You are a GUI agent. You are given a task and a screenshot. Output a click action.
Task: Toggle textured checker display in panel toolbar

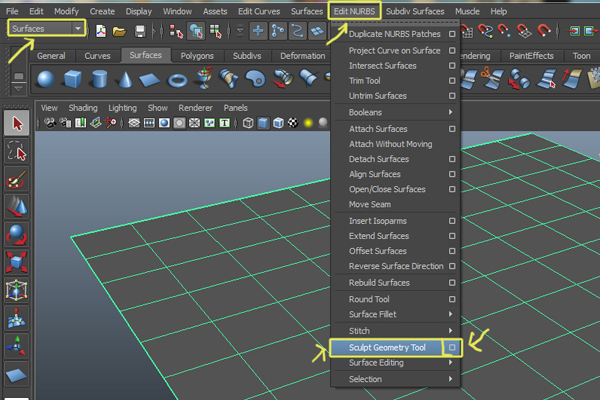click(293, 123)
